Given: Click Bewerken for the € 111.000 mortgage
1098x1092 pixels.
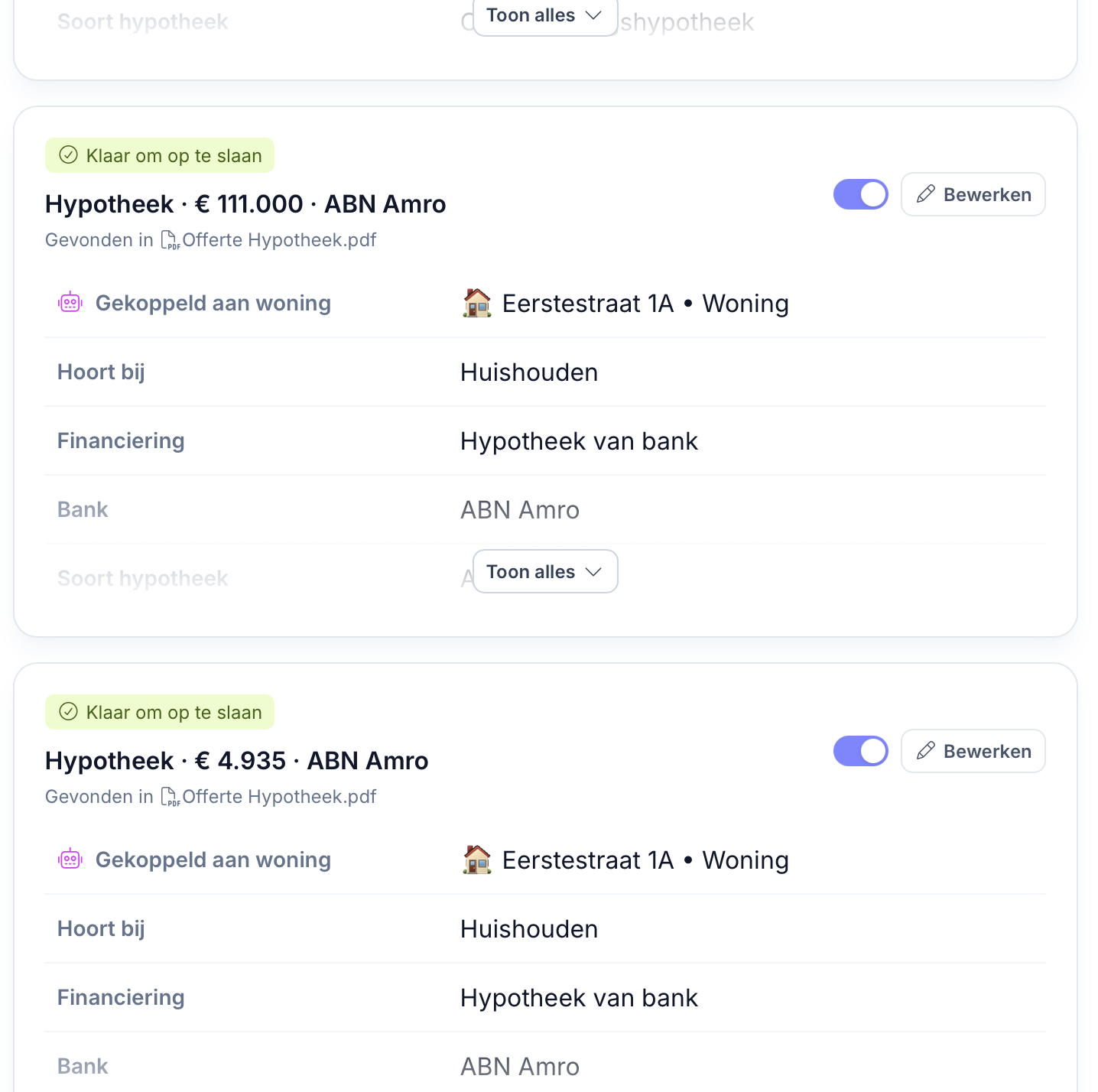Looking at the screenshot, I should click(973, 194).
